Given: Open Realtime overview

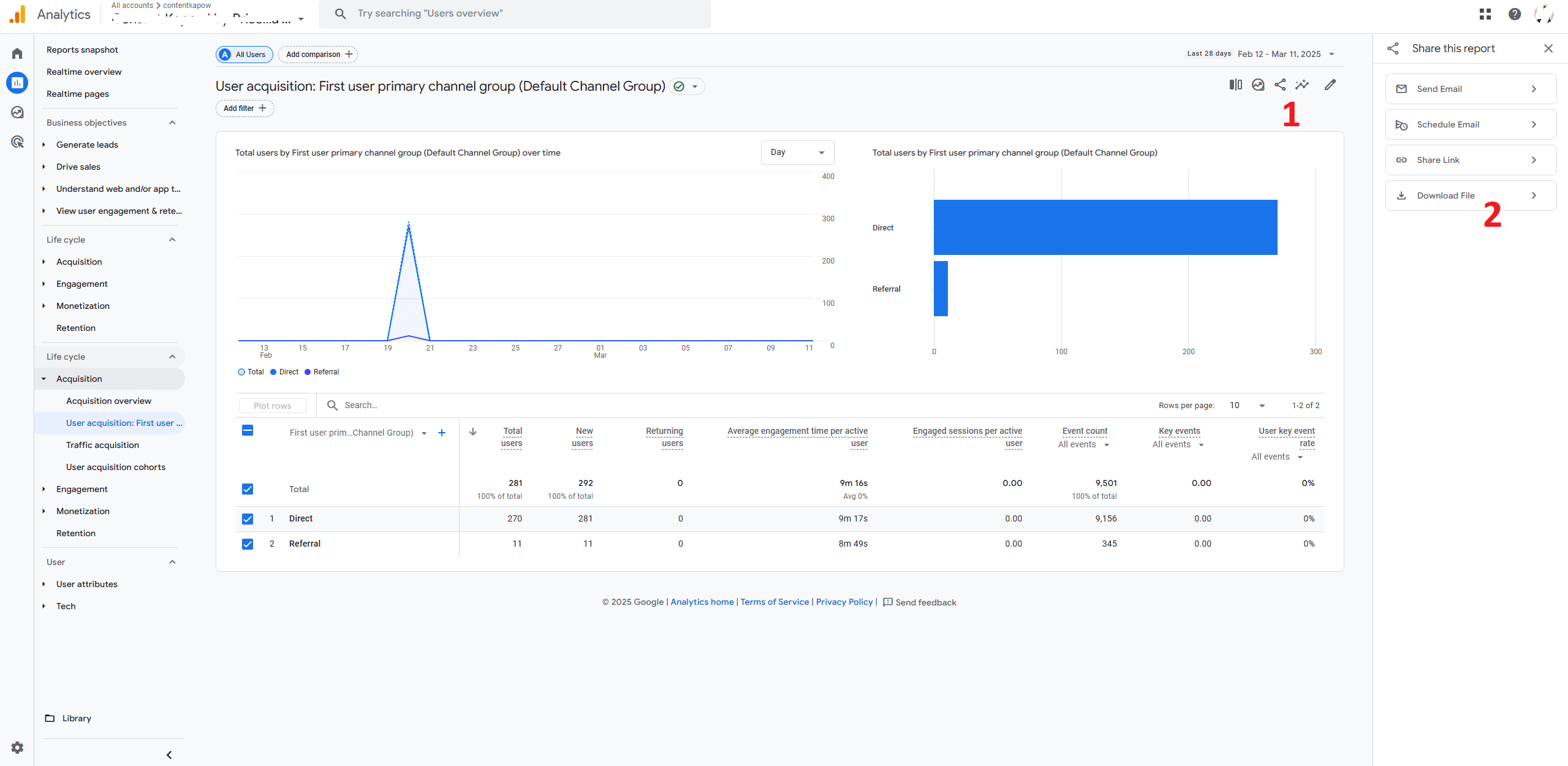Looking at the screenshot, I should click(84, 72).
